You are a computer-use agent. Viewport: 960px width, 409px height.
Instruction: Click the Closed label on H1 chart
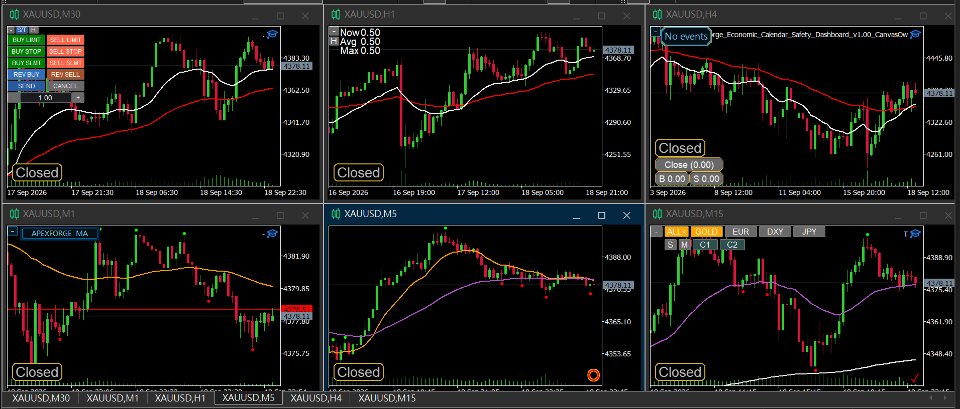pos(359,173)
